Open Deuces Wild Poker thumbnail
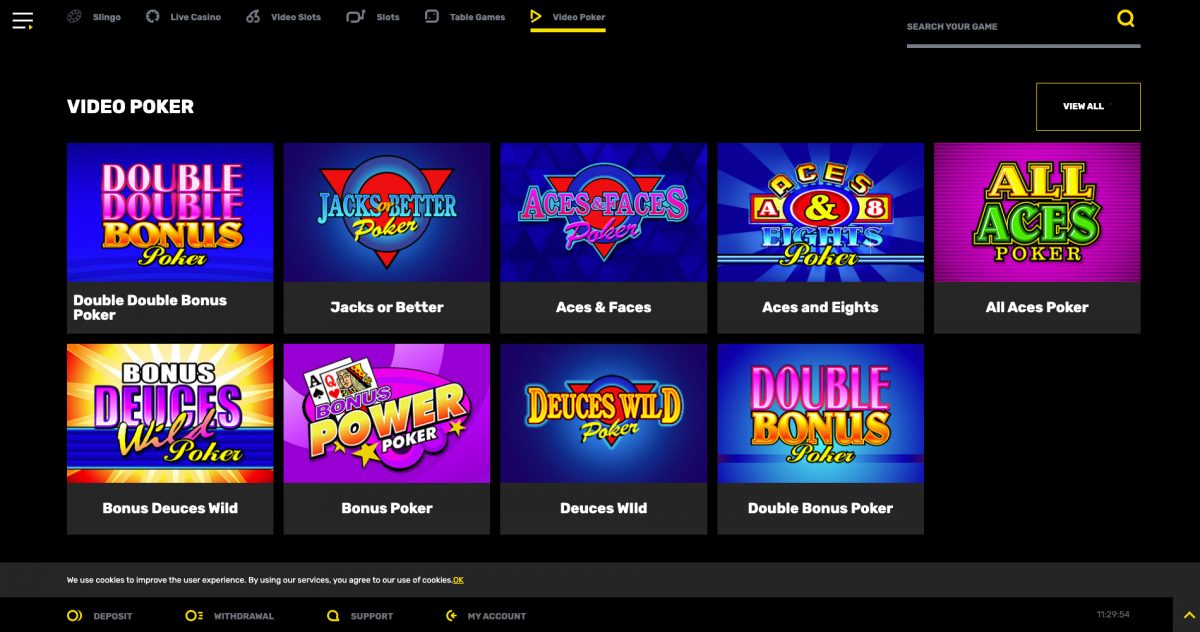 pyautogui.click(x=604, y=413)
